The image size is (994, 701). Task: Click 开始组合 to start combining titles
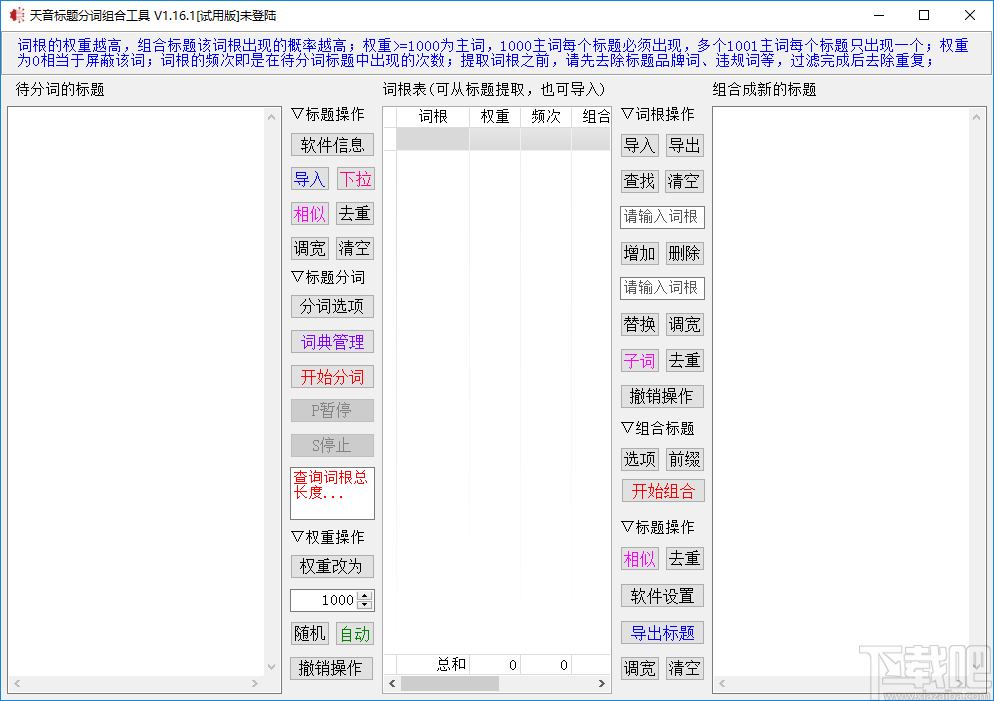coord(661,490)
